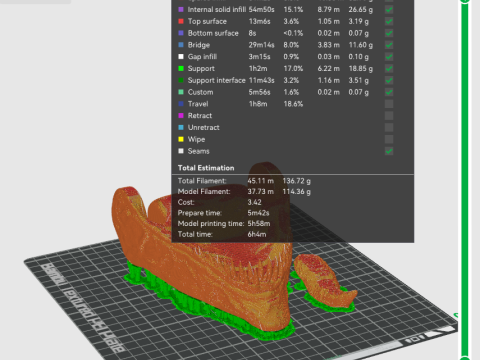The height and width of the screenshot is (360, 480).
Task: Select the 'Retract' legend label
Action: coord(200,116)
